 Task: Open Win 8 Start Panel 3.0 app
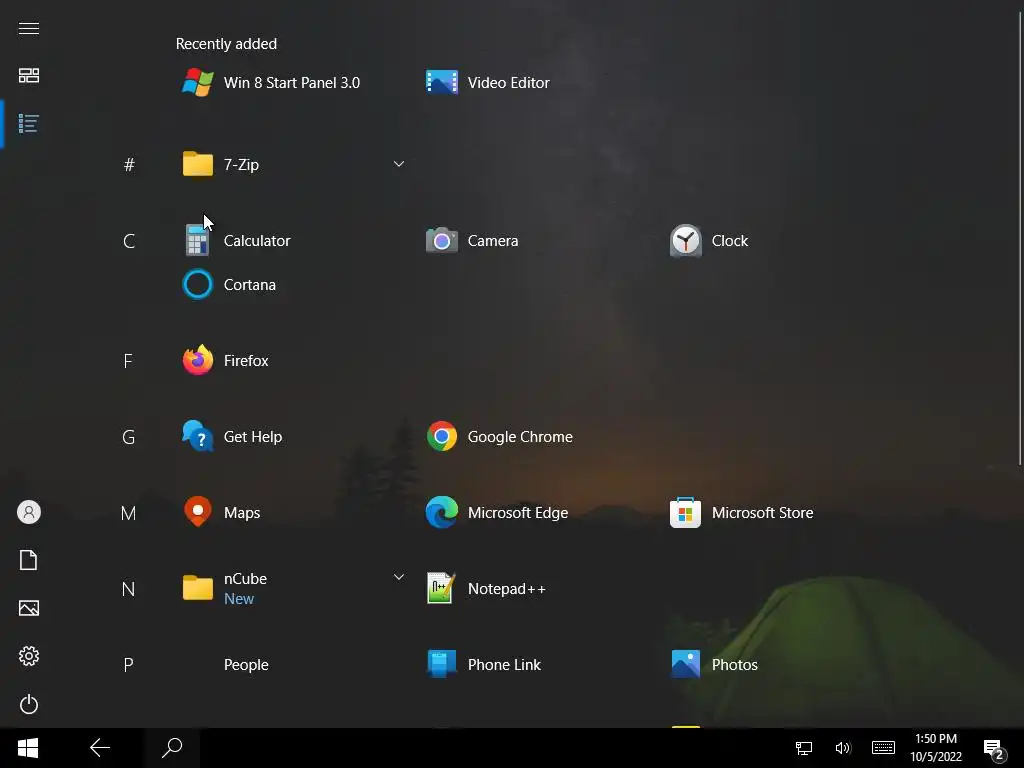[271, 83]
